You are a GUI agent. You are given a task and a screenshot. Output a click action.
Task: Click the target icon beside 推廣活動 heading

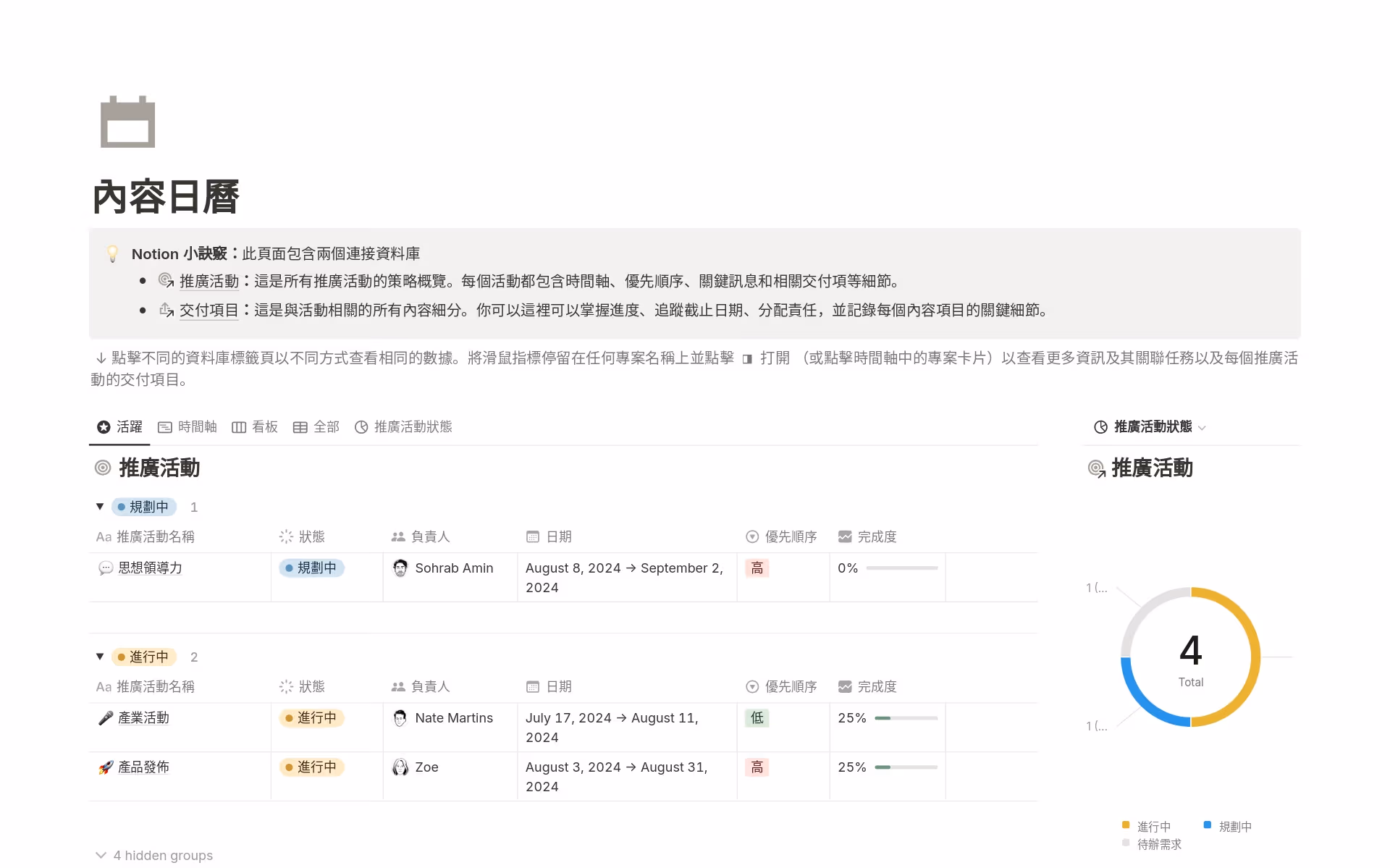click(x=103, y=468)
